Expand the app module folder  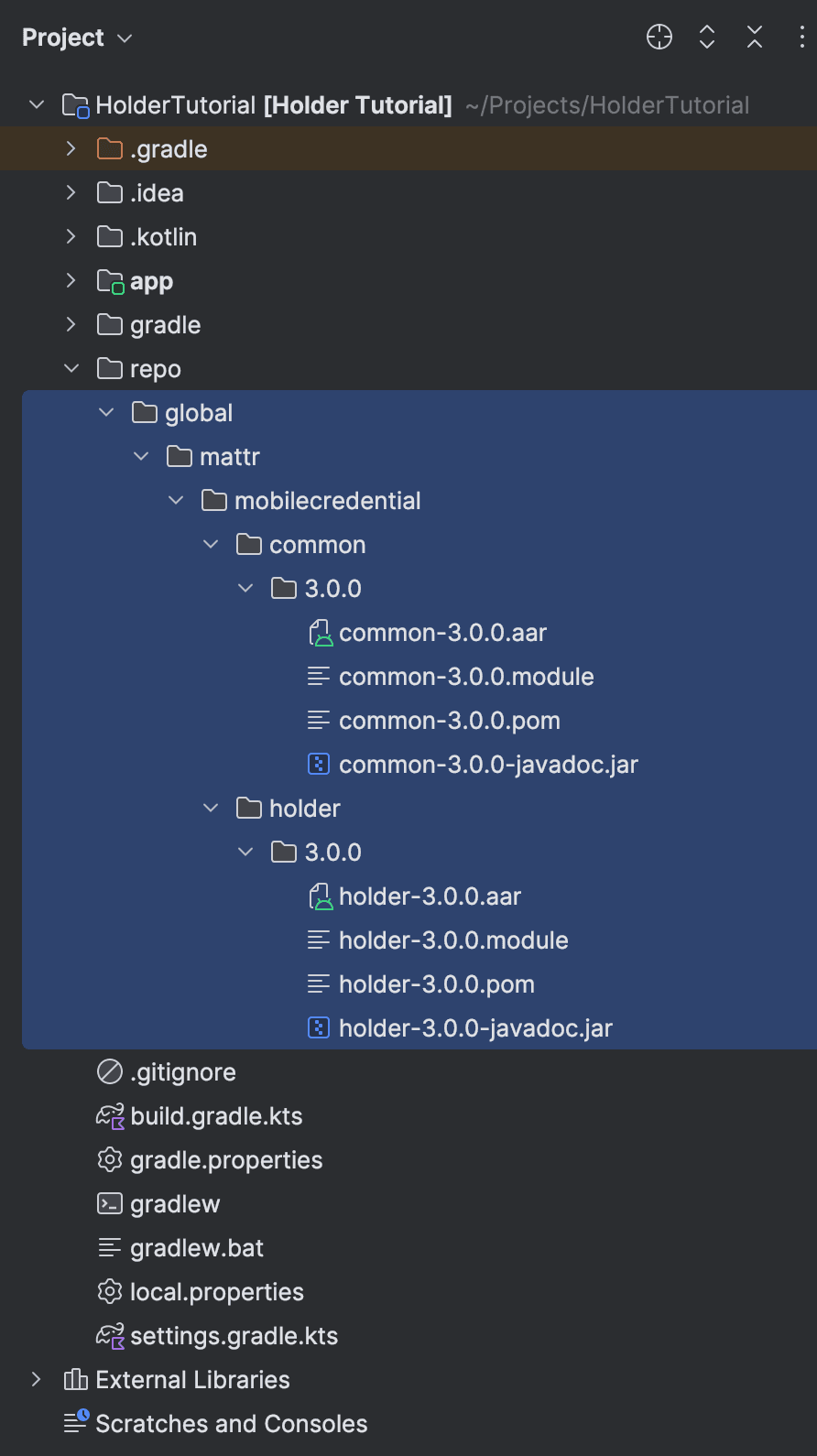click(x=71, y=281)
